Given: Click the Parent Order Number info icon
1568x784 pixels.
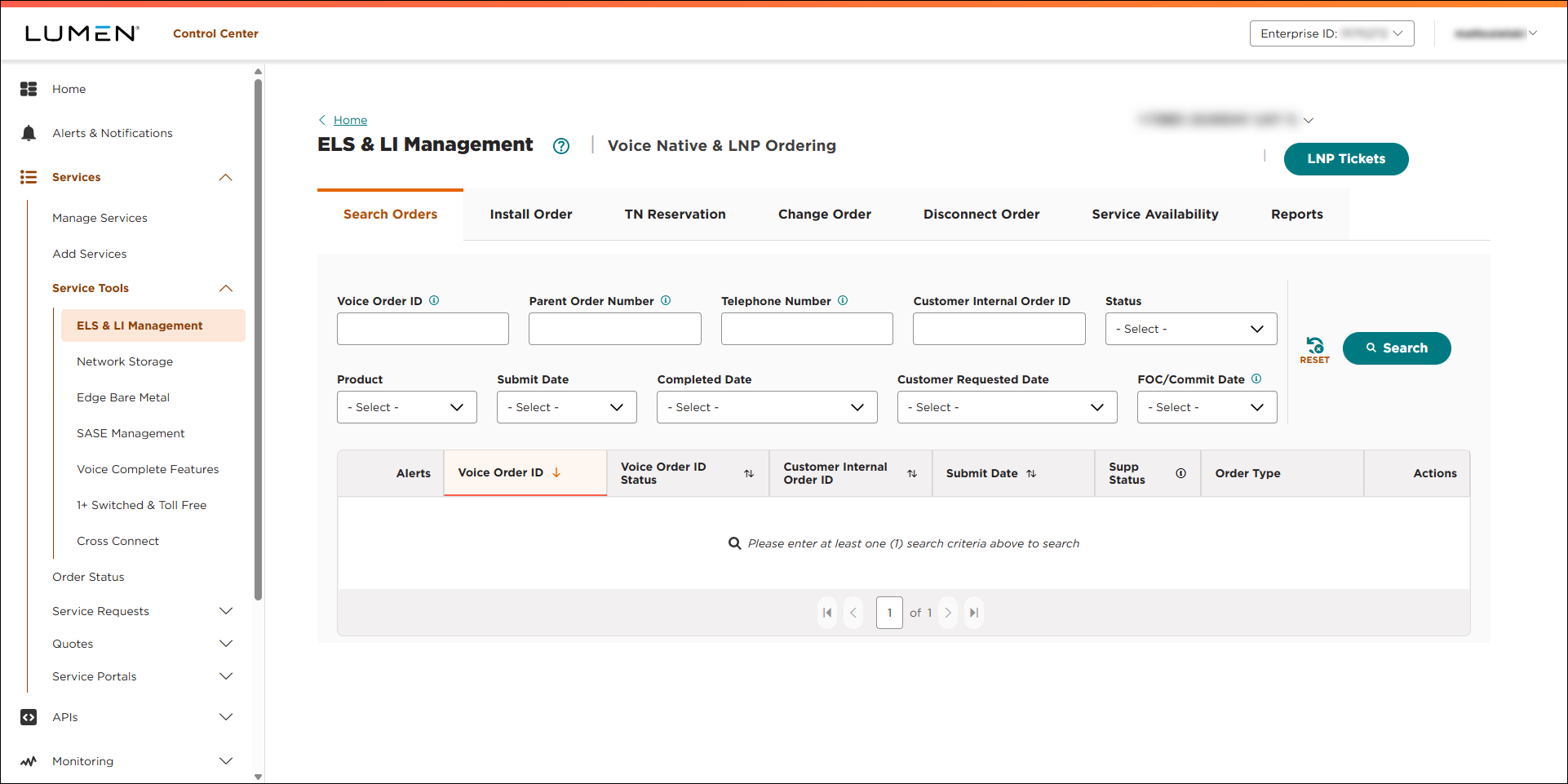Looking at the screenshot, I should pos(666,300).
